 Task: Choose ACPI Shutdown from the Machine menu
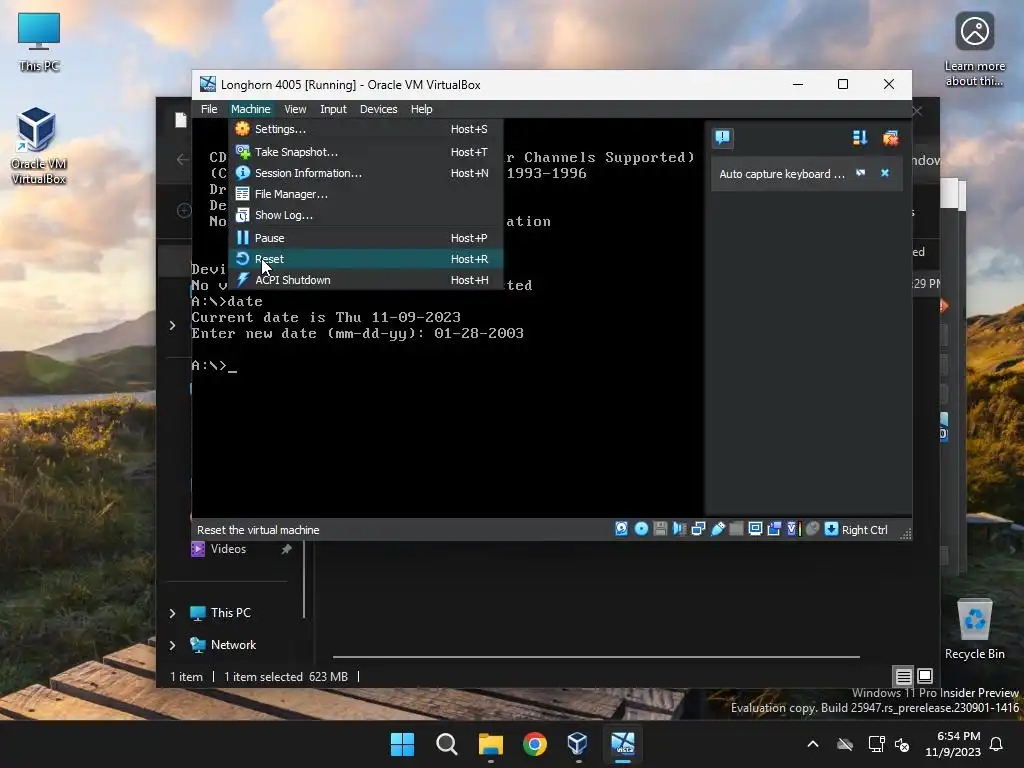pyautogui.click(x=366, y=280)
